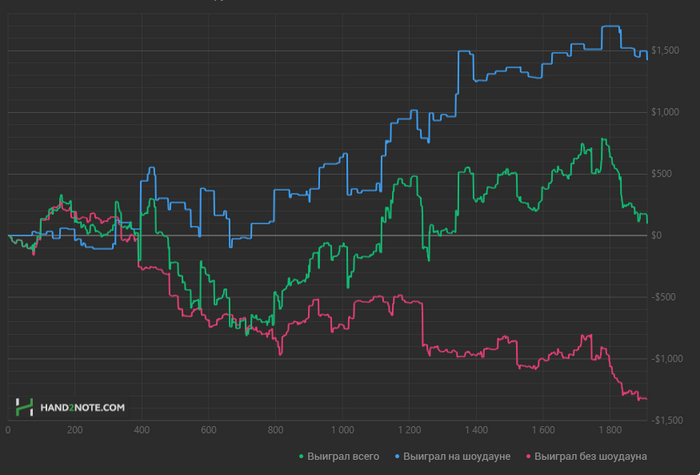
Task: Click the Hand2Note H logo icon
Action: 24,407
